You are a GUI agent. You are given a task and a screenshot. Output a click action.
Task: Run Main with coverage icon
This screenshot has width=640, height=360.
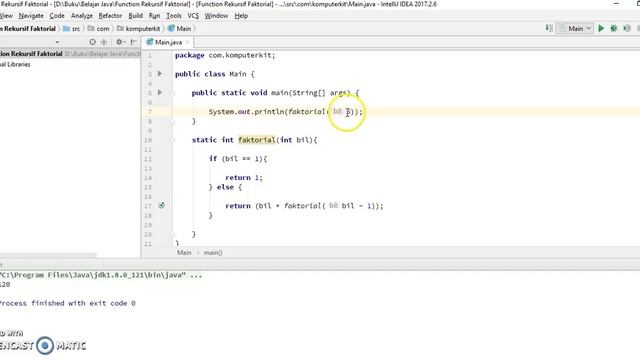tap(627, 28)
